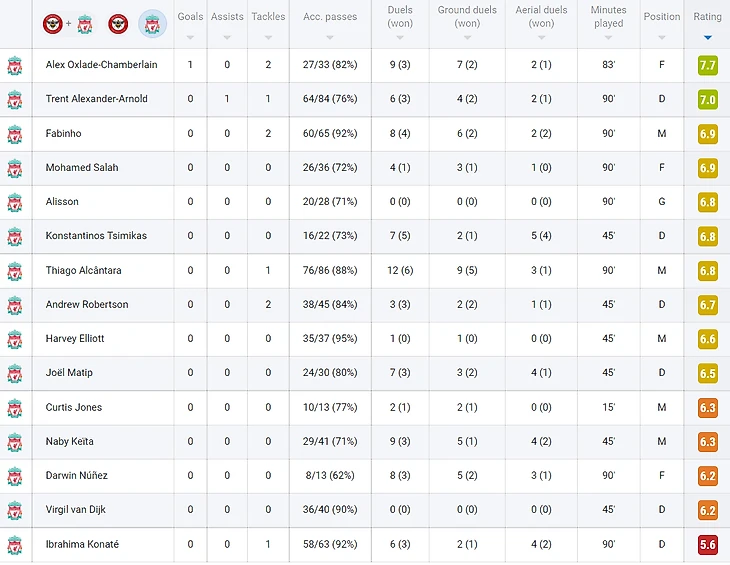Click the Acc. passes column header
This screenshot has height=565, width=730.
point(330,17)
